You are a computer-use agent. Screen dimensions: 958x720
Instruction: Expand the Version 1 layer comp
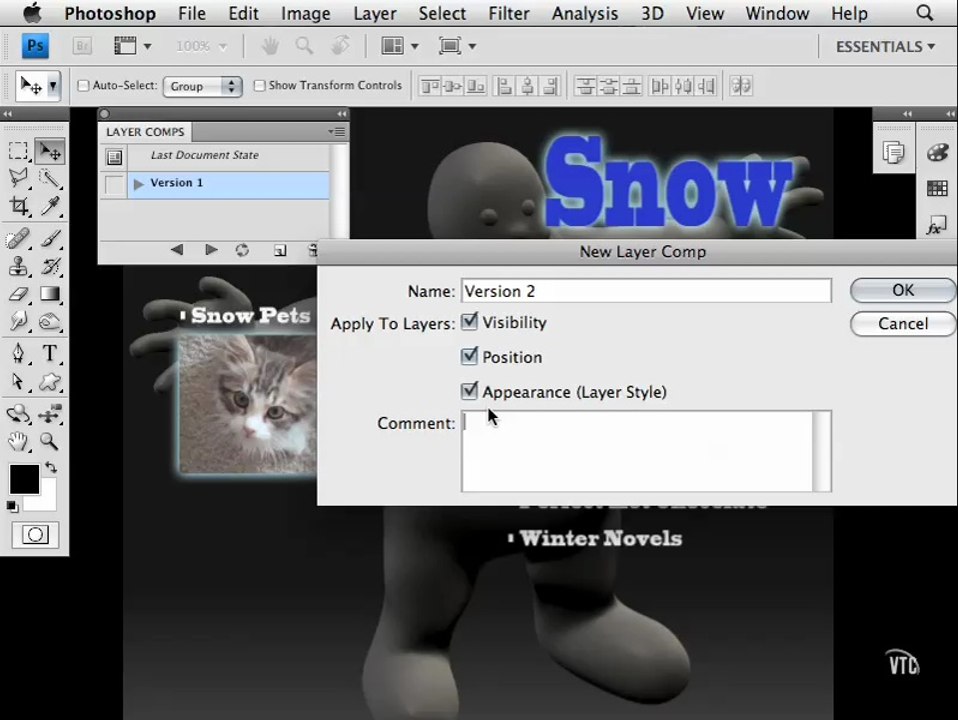point(138,184)
